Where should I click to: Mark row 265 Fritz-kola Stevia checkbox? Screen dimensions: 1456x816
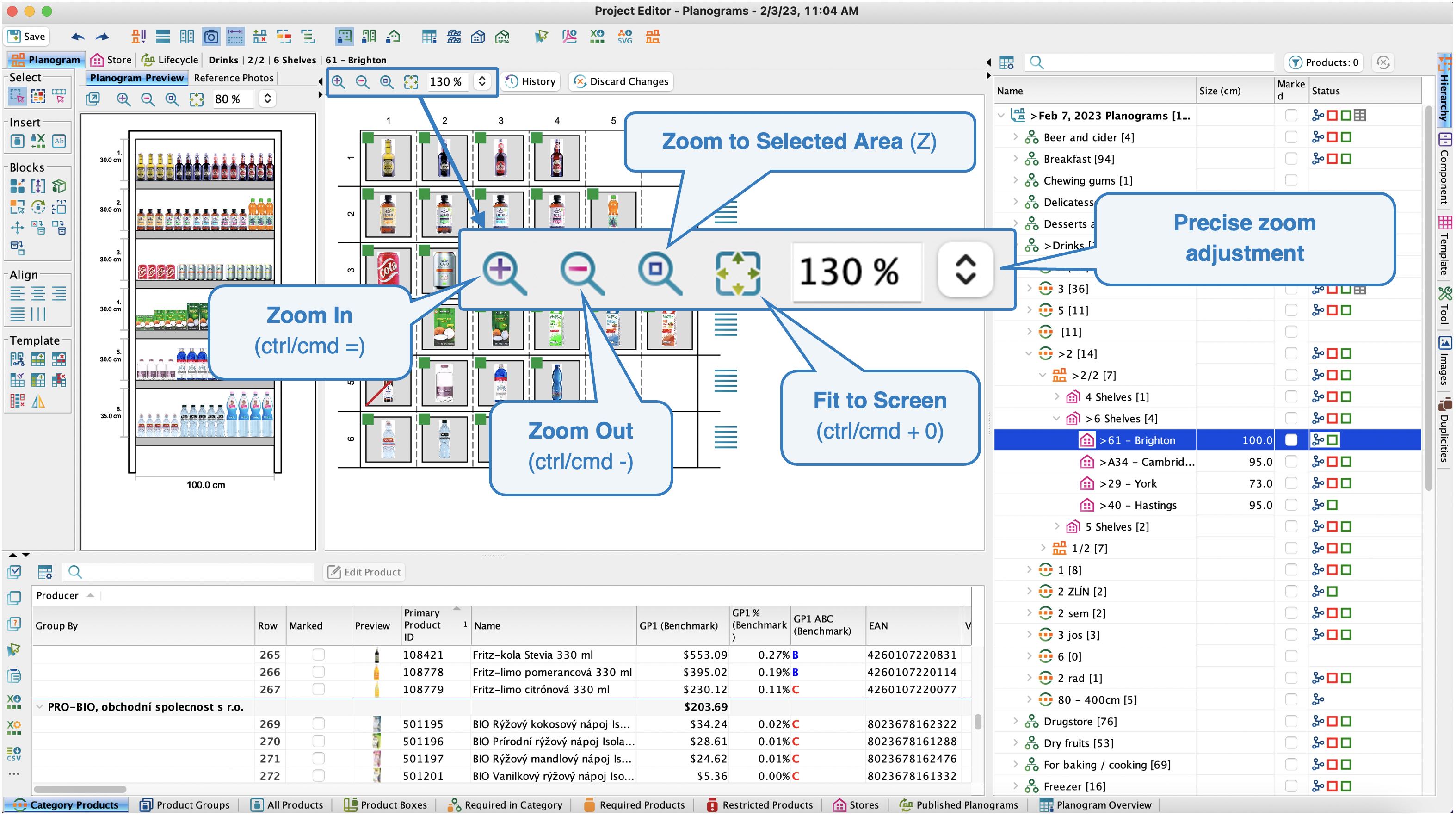click(319, 654)
